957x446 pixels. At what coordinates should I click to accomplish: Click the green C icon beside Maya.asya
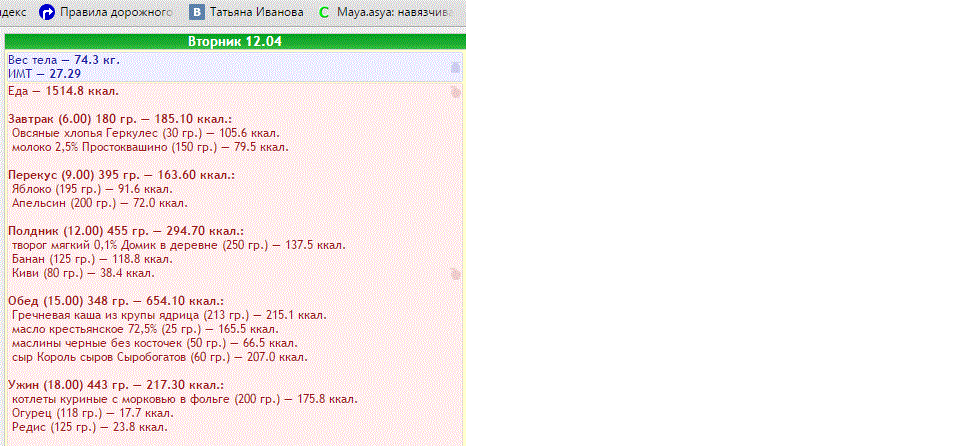click(324, 12)
